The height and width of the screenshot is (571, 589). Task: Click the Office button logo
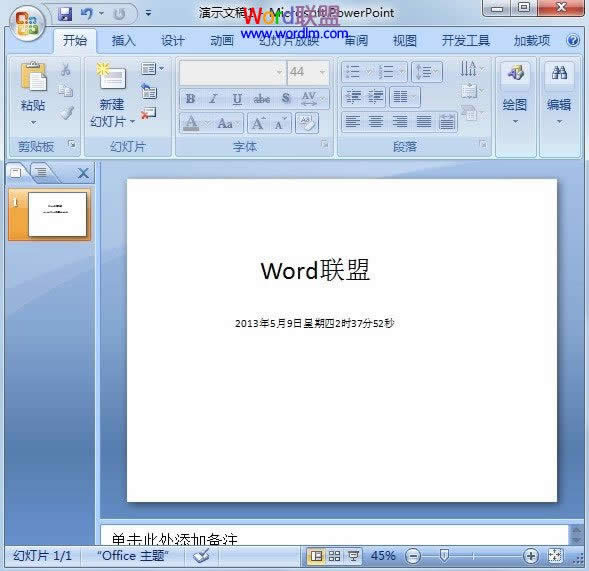pyautogui.click(x=27, y=24)
